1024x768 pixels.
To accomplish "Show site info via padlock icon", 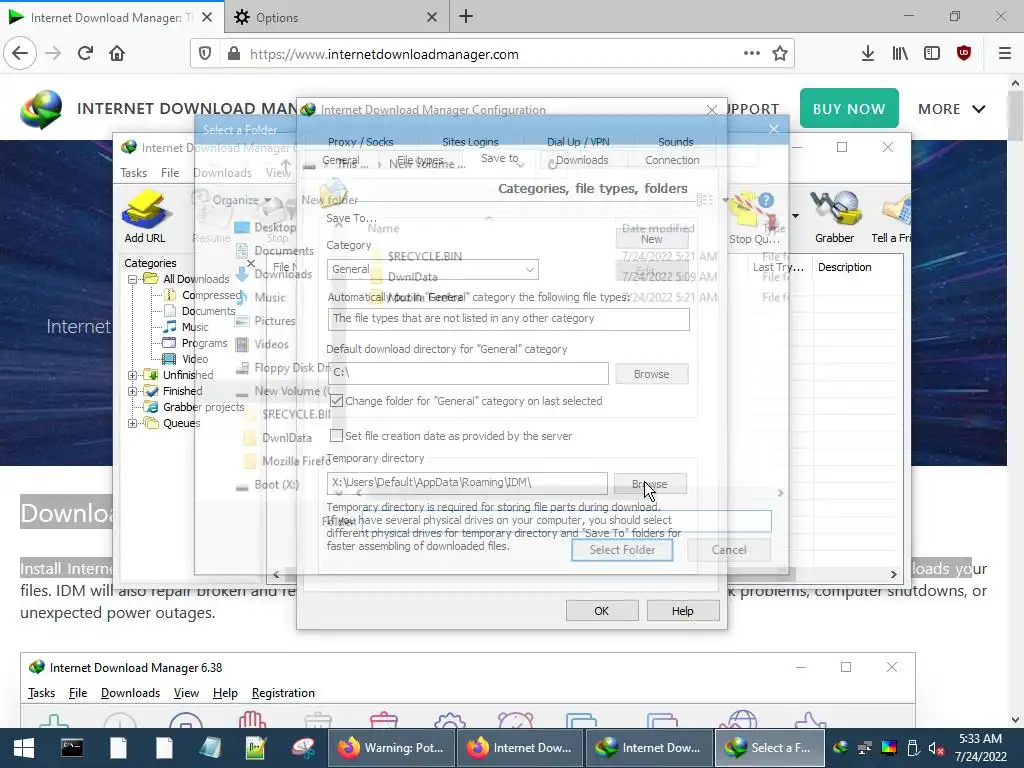I will 233,54.
